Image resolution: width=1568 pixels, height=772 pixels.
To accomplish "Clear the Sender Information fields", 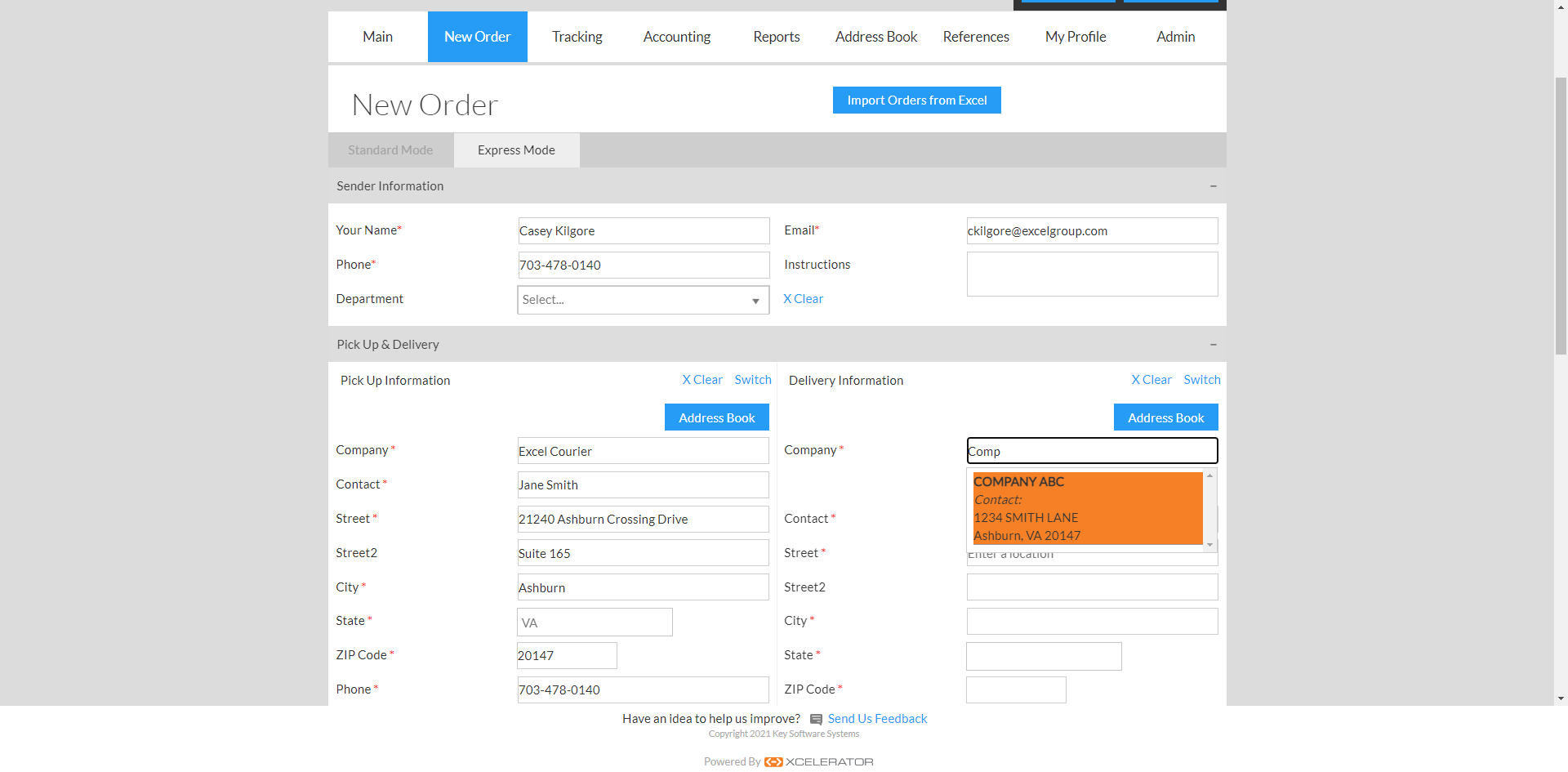I will click(x=804, y=299).
